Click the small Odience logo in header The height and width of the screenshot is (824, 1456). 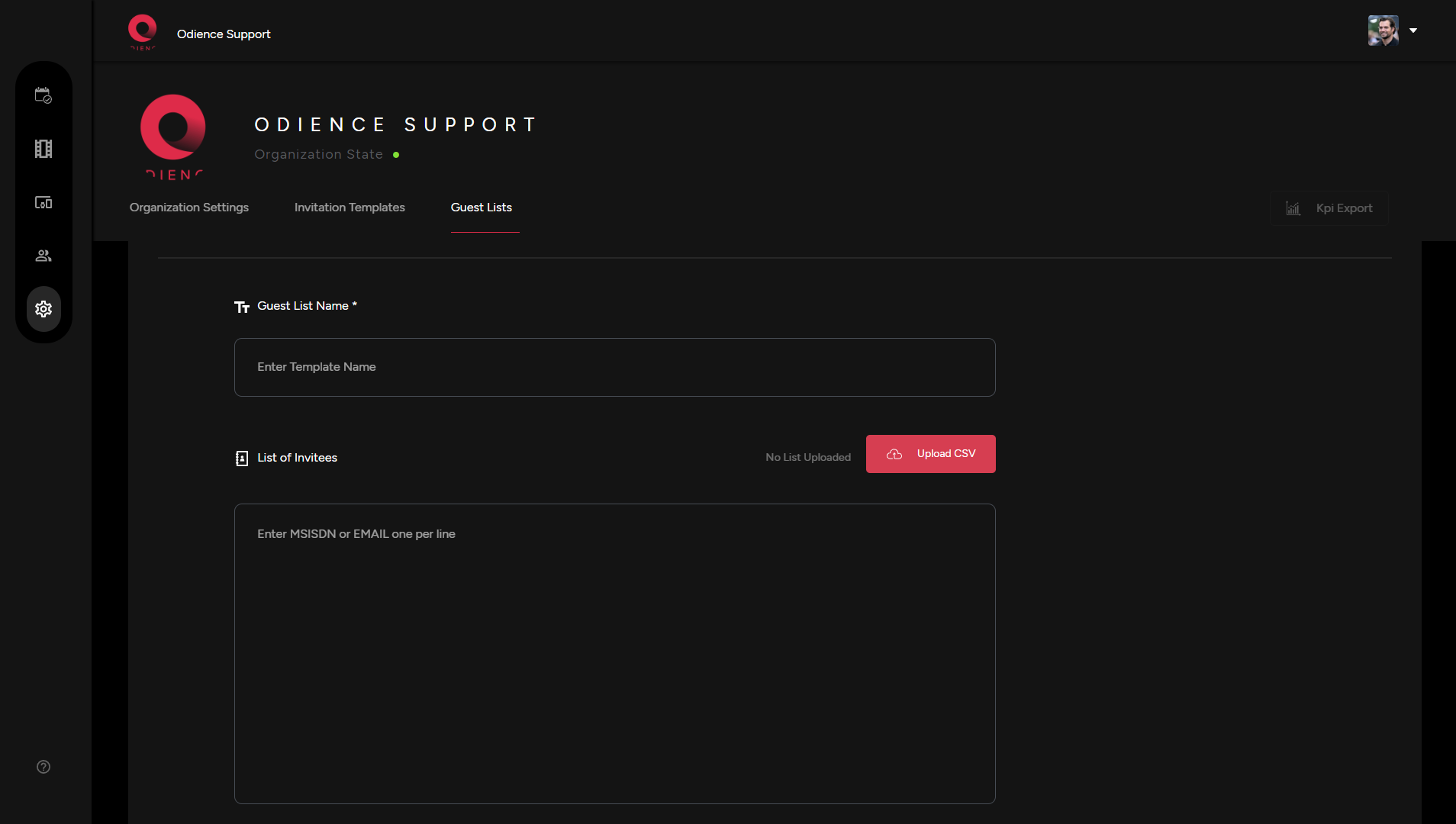tap(143, 32)
